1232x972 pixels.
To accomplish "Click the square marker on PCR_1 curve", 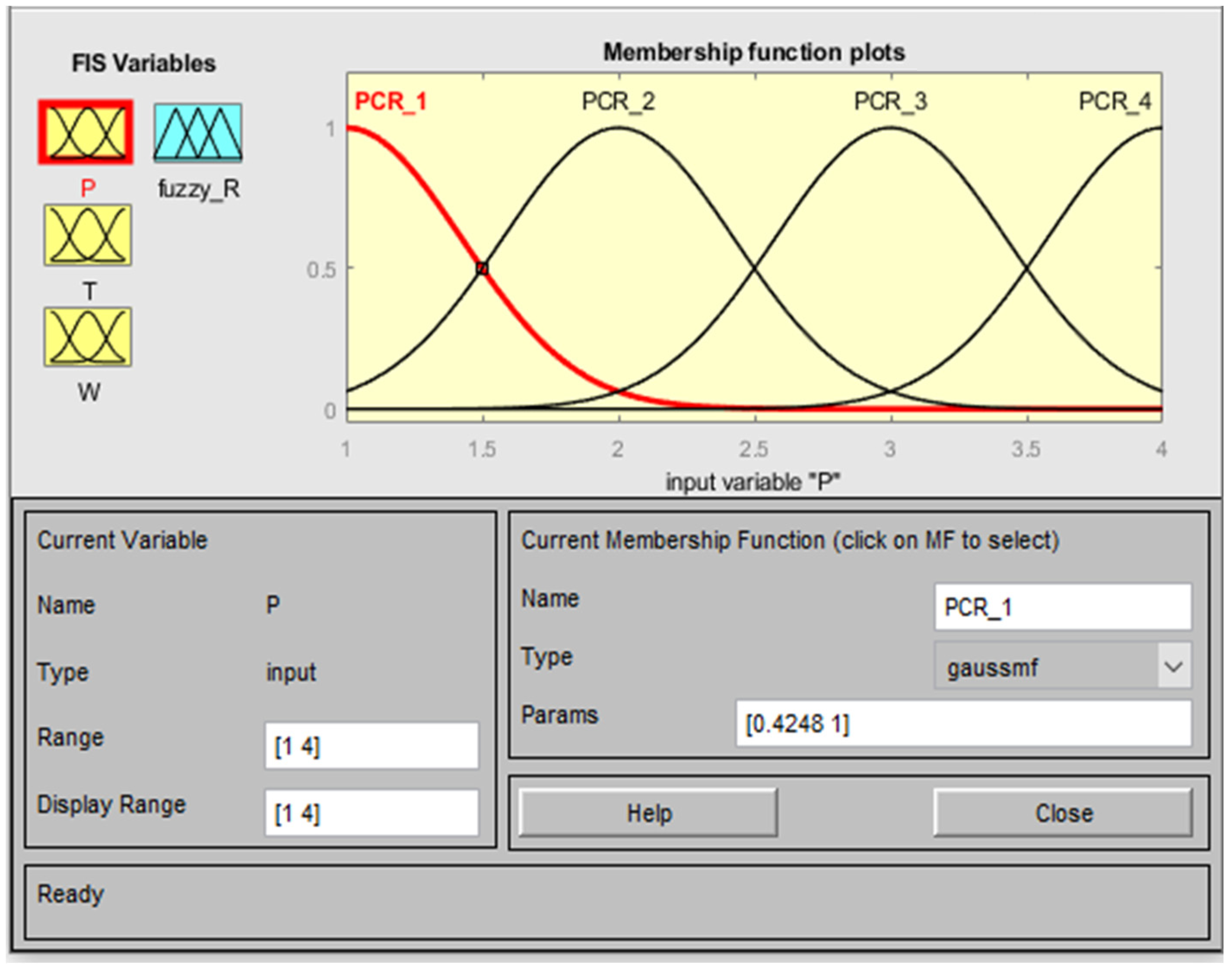I will pyautogui.click(x=482, y=268).
